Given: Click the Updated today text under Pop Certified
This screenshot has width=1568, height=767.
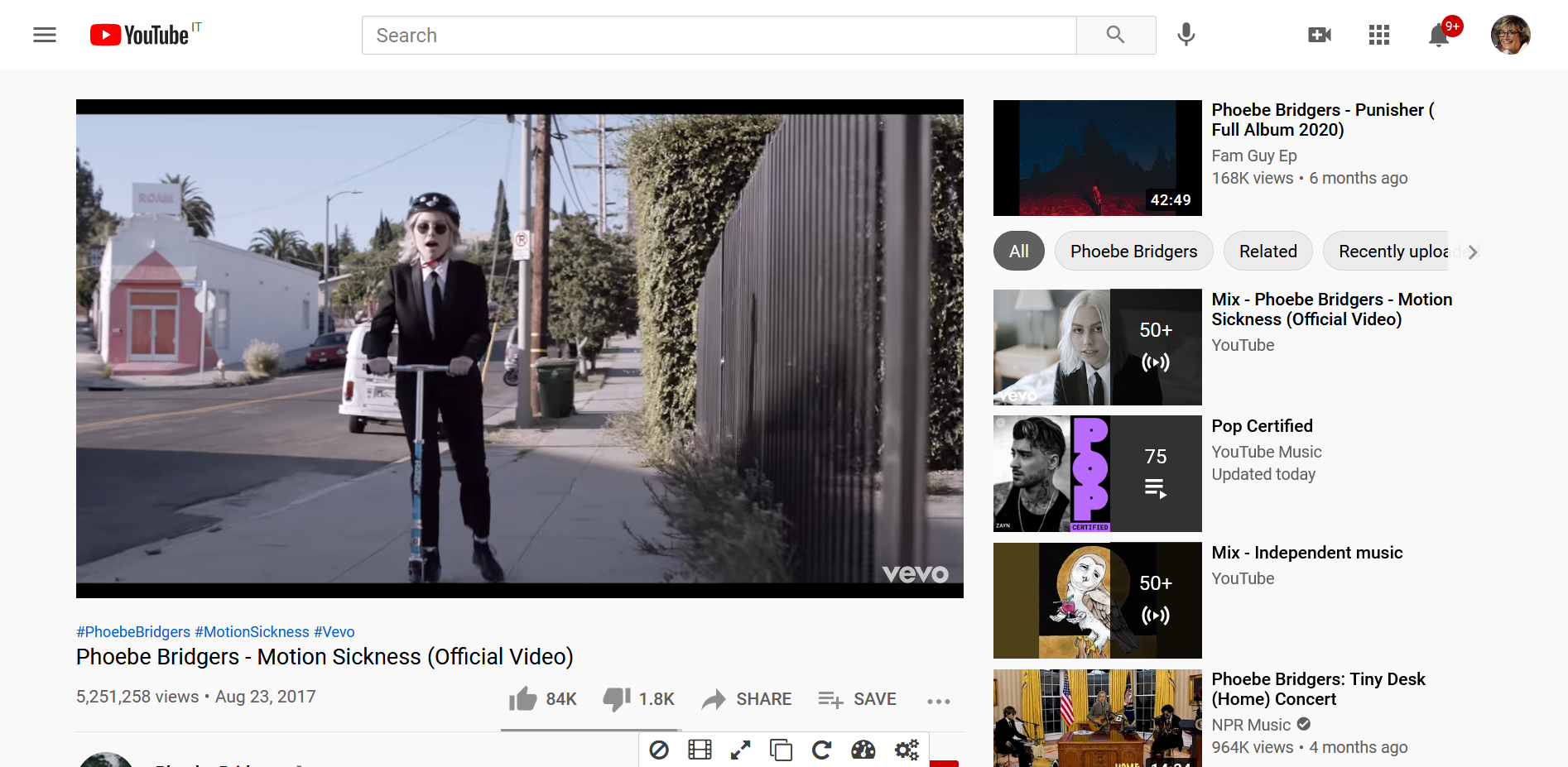Looking at the screenshot, I should click(x=1263, y=474).
